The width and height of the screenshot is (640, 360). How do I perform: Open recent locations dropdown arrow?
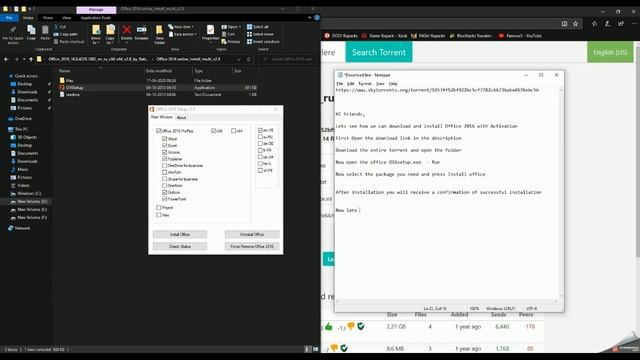[x=24, y=59]
